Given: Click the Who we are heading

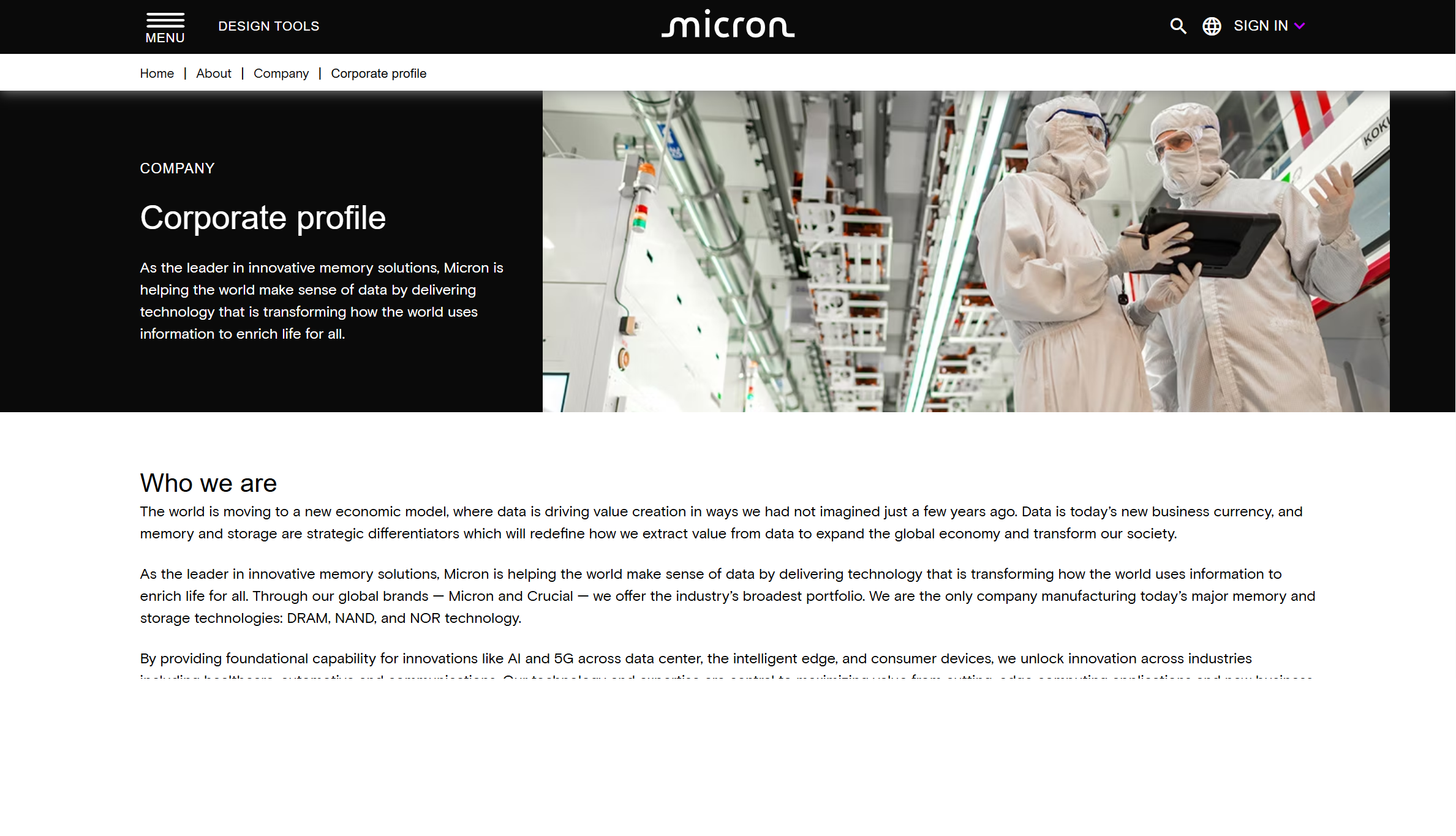Looking at the screenshot, I should click(208, 483).
